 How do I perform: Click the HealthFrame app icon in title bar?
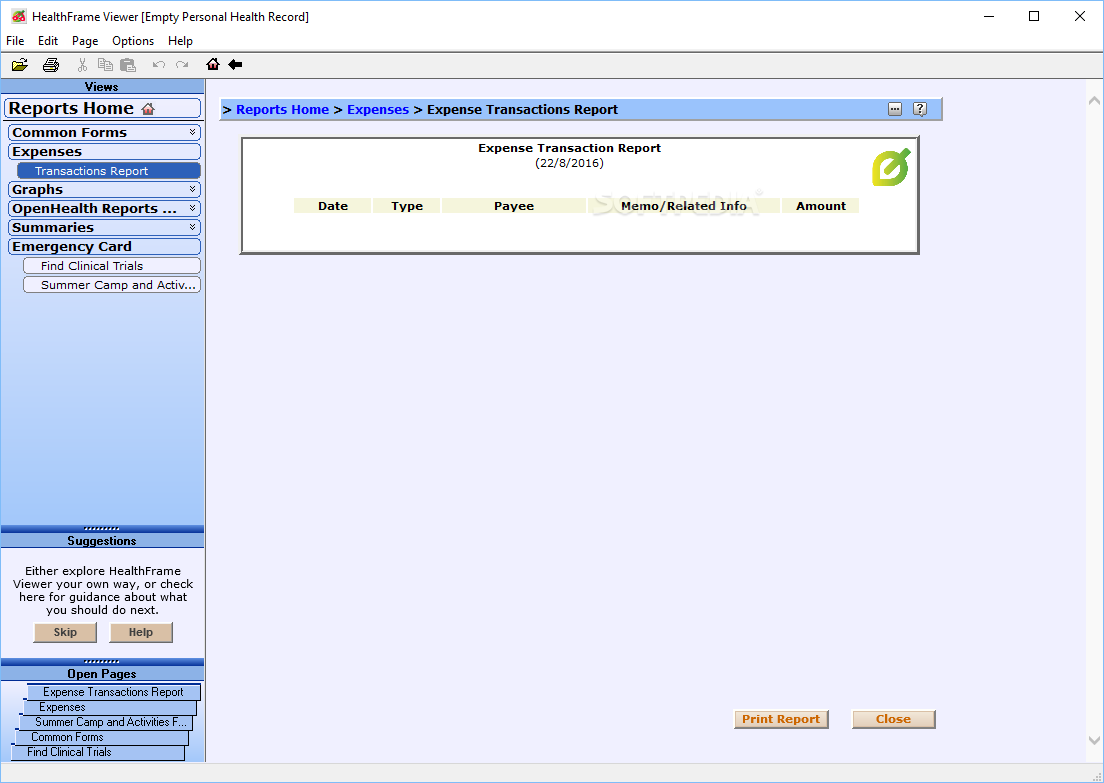[x=19, y=16]
